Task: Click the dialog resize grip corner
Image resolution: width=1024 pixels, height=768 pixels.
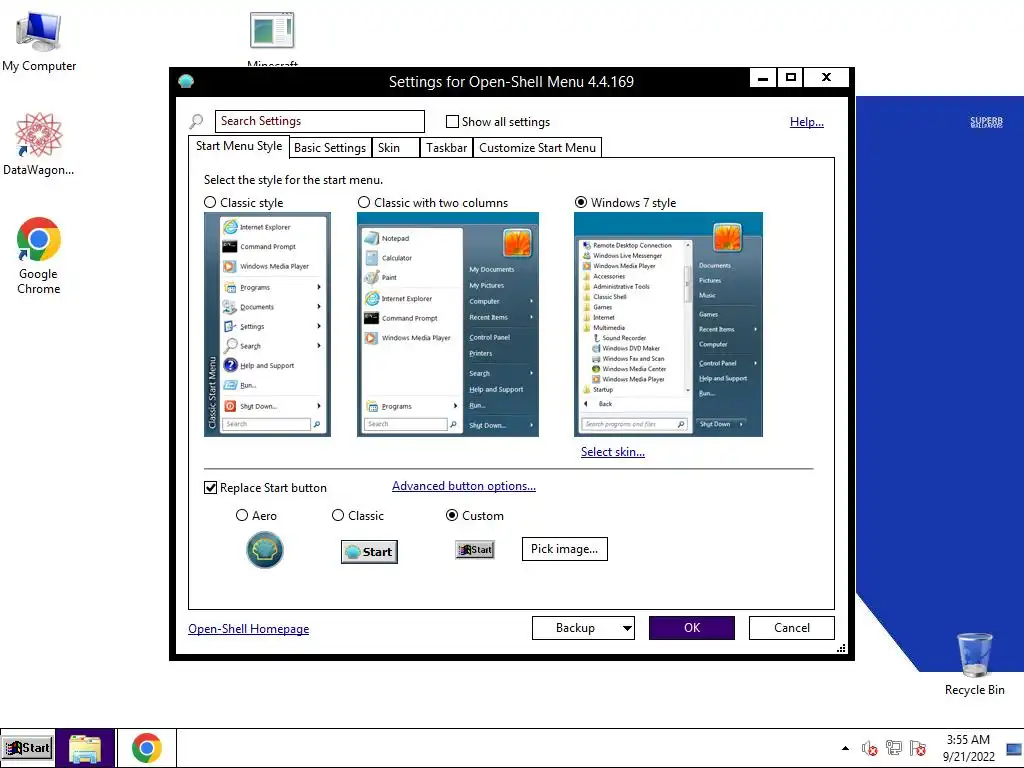Action: (x=841, y=648)
